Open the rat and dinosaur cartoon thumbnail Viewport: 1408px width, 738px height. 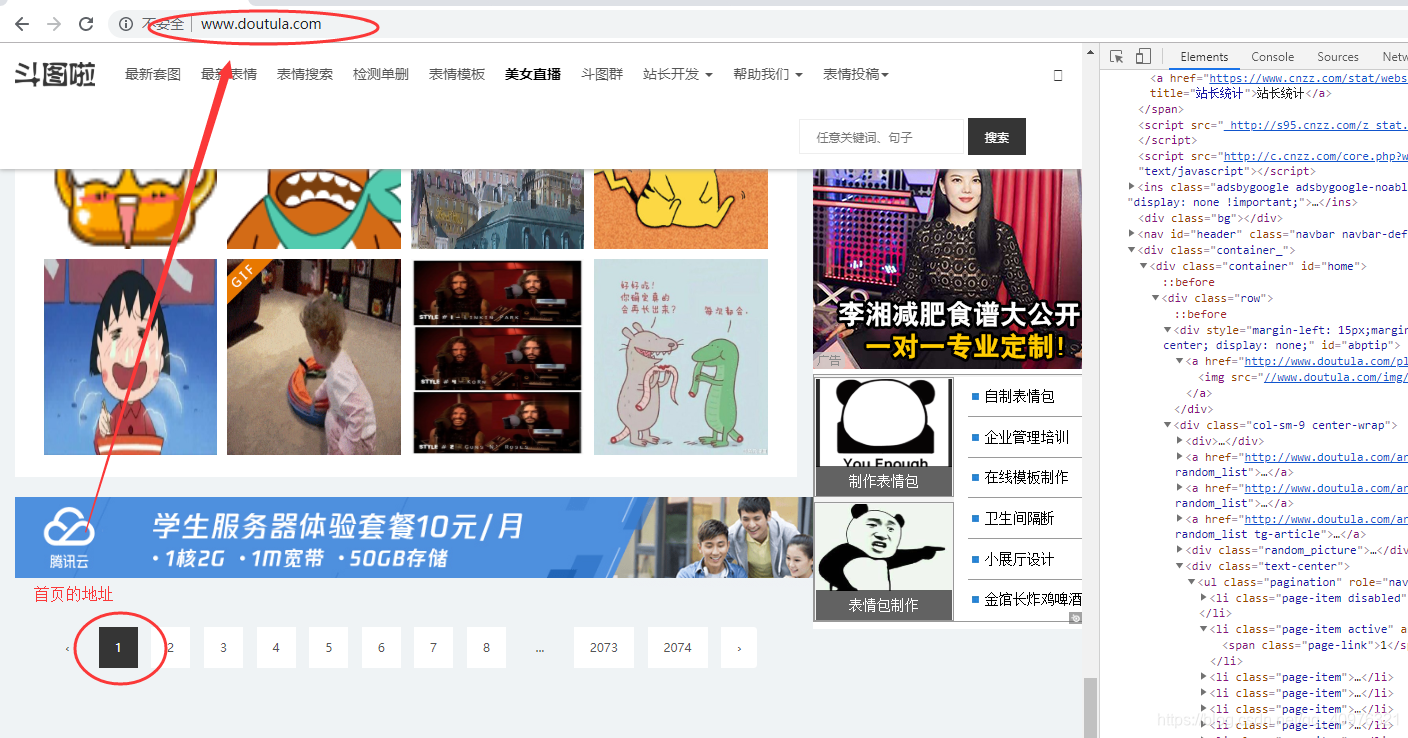(x=681, y=357)
